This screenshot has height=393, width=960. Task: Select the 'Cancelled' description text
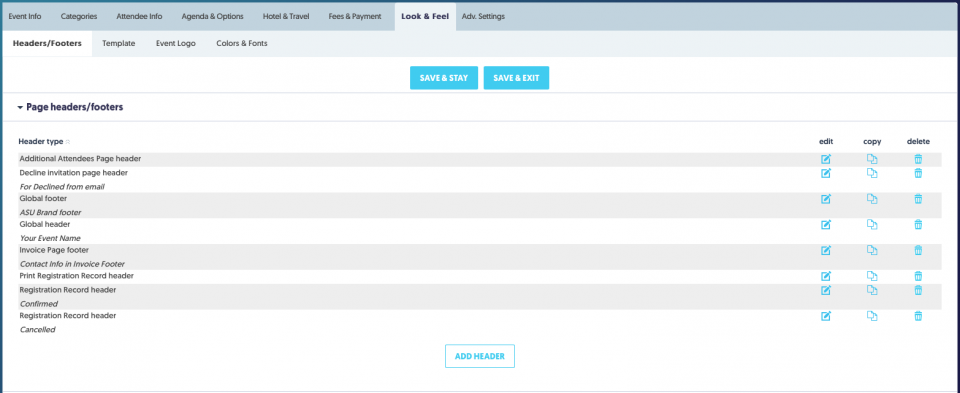point(37,329)
